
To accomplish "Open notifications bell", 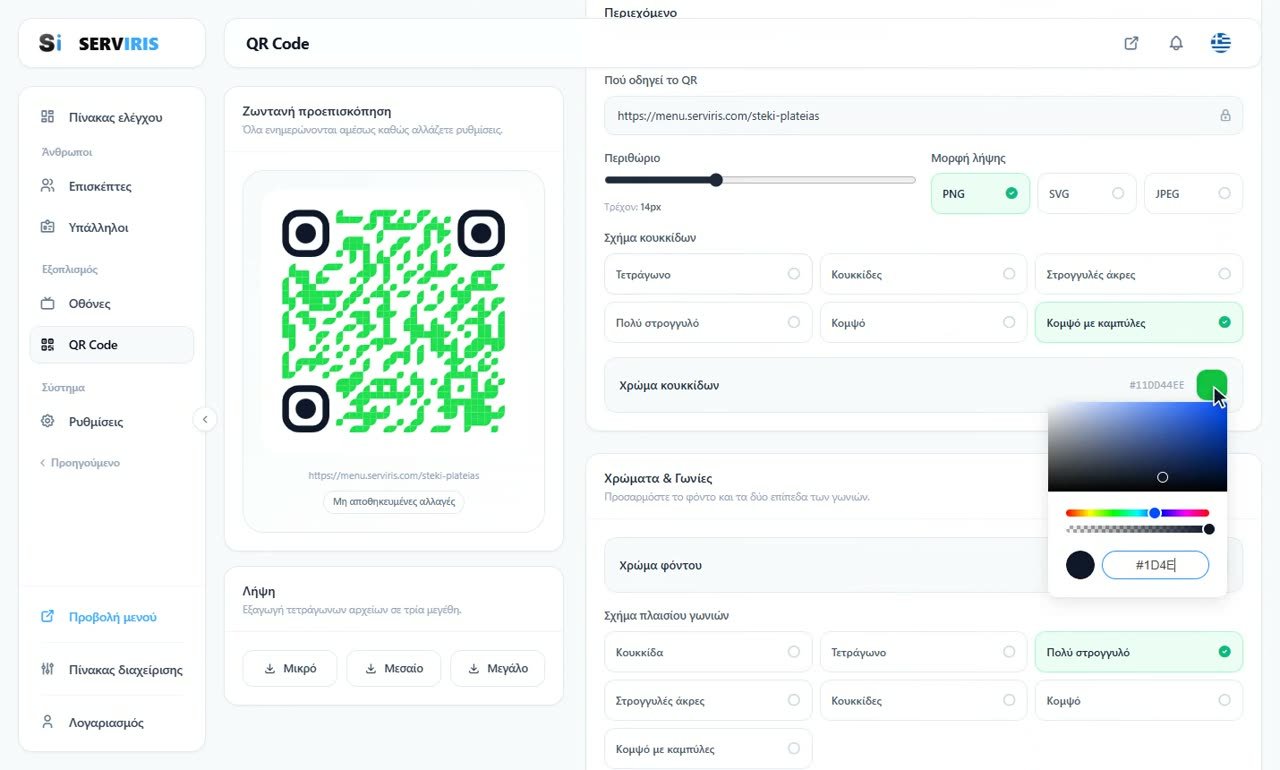I will click(x=1176, y=43).
